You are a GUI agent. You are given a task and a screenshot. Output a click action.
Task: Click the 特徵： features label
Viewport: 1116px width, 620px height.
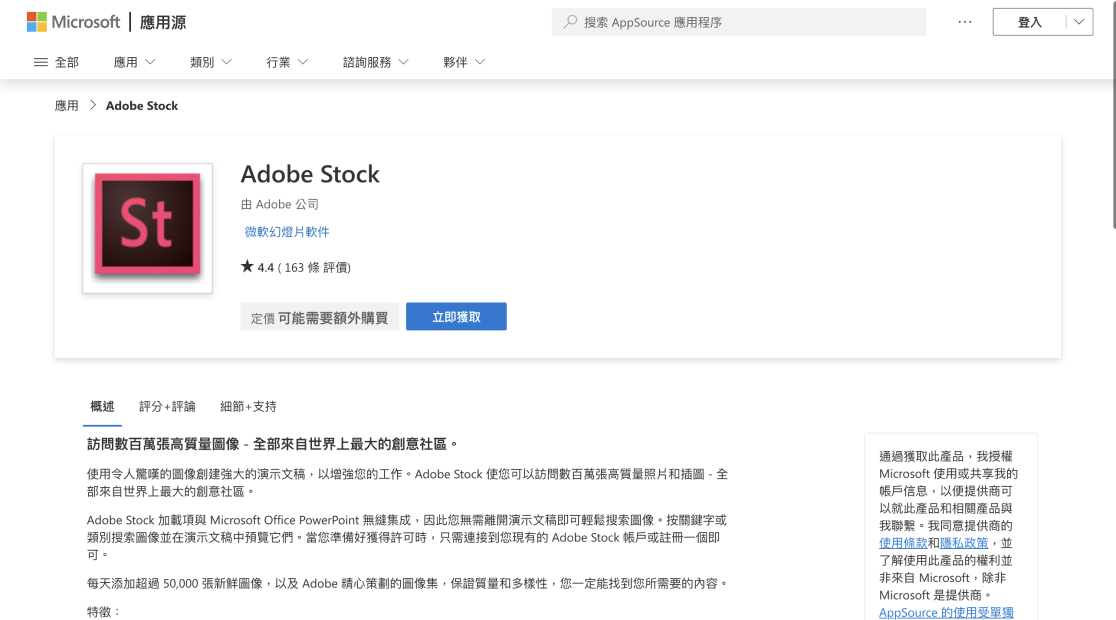point(105,611)
